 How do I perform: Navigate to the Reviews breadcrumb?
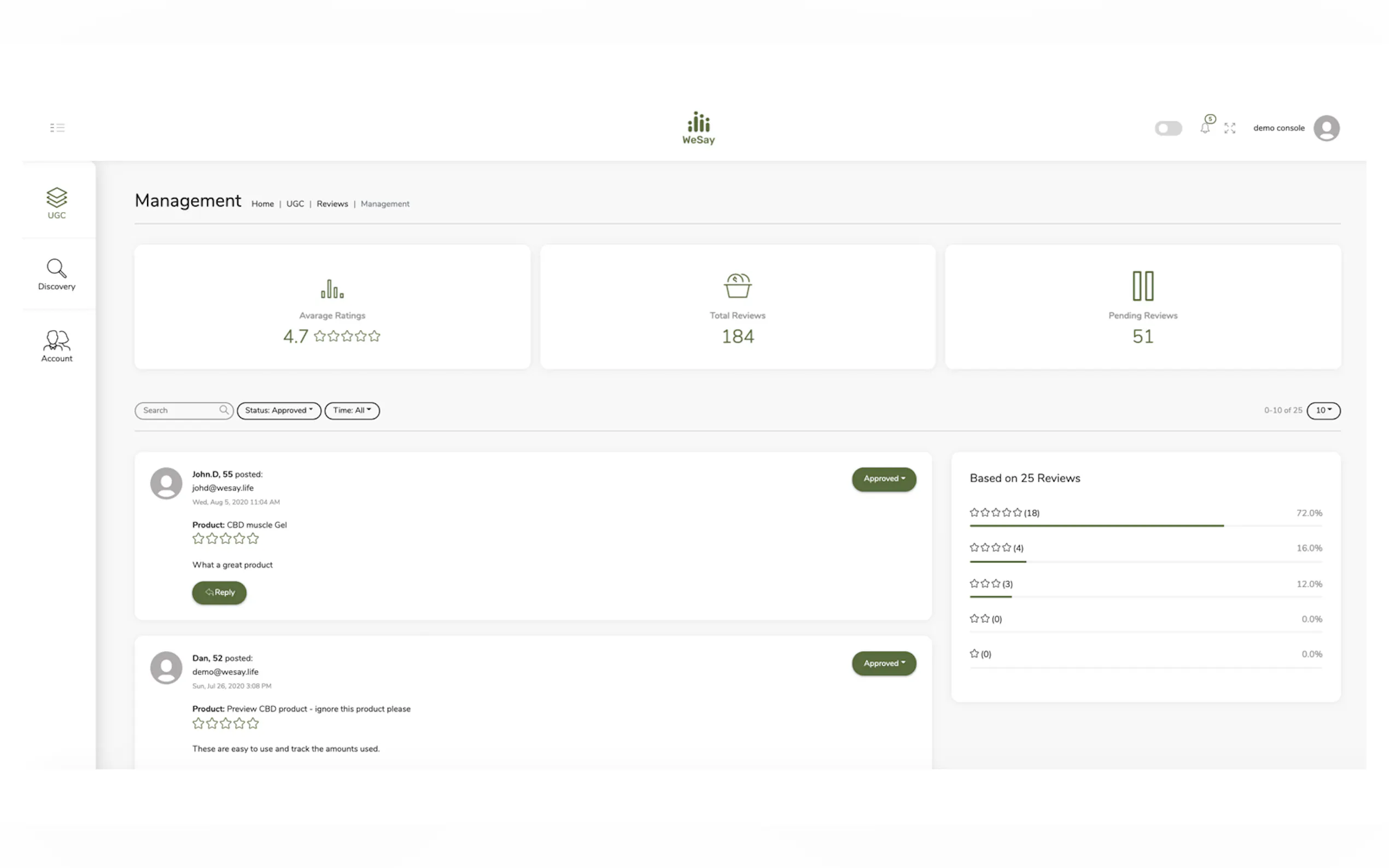click(332, 204)
